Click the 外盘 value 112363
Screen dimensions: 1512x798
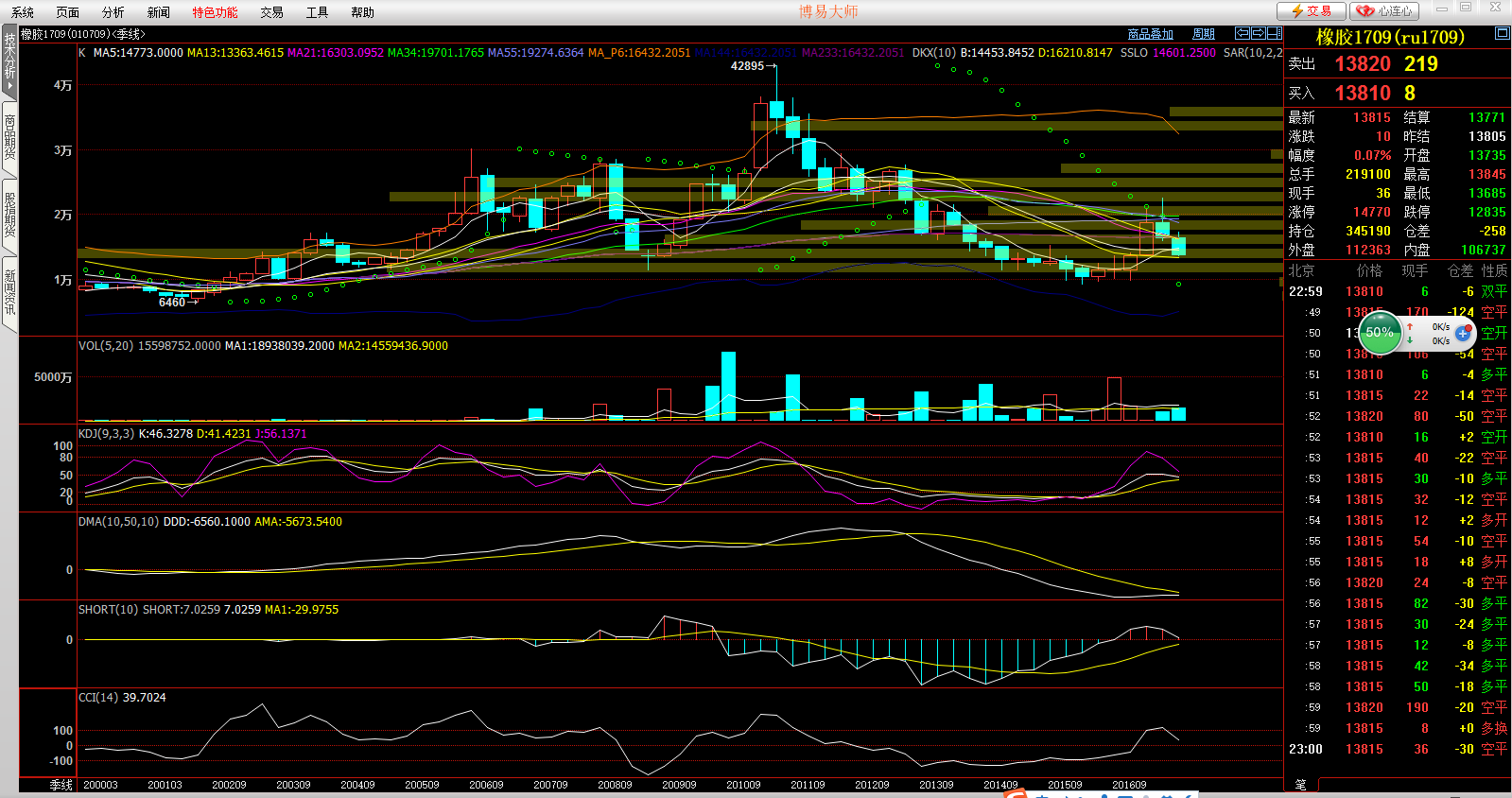pos(1367,250)
